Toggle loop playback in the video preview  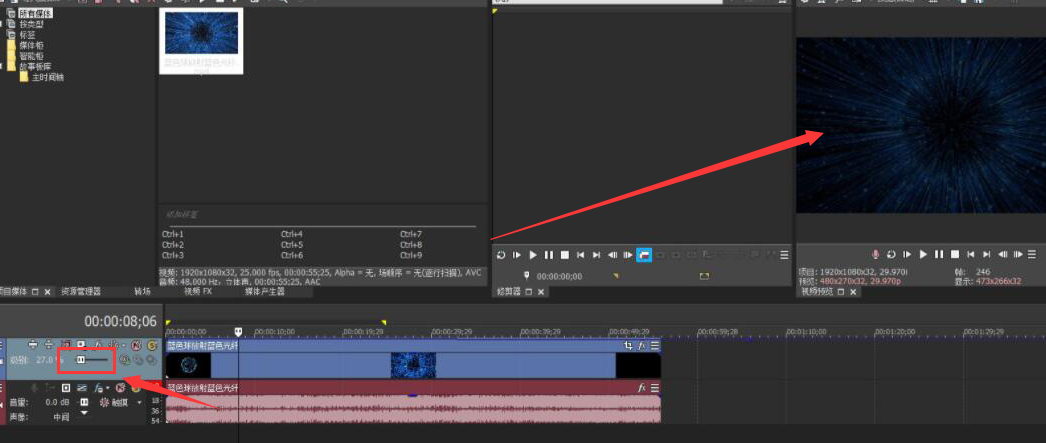891,254
